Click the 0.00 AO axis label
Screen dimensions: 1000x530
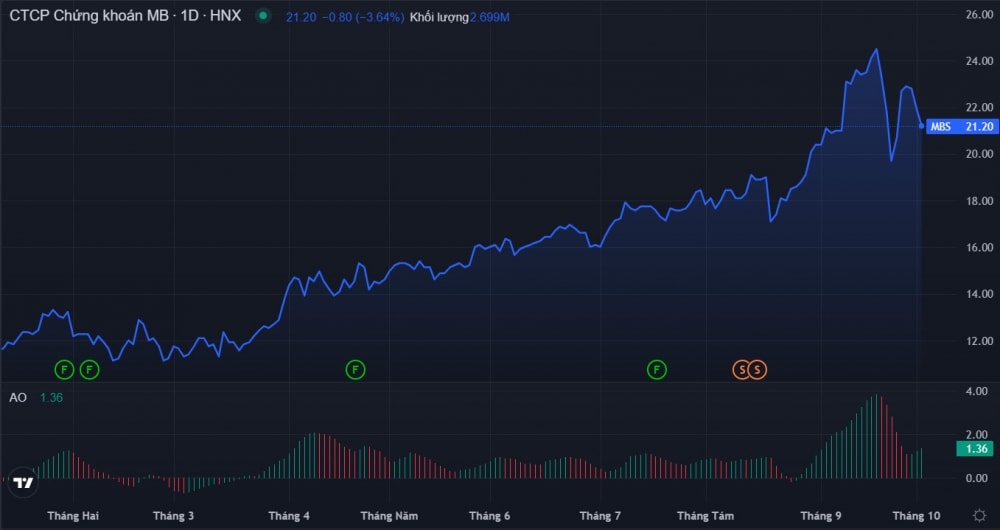tap(976, 478)
